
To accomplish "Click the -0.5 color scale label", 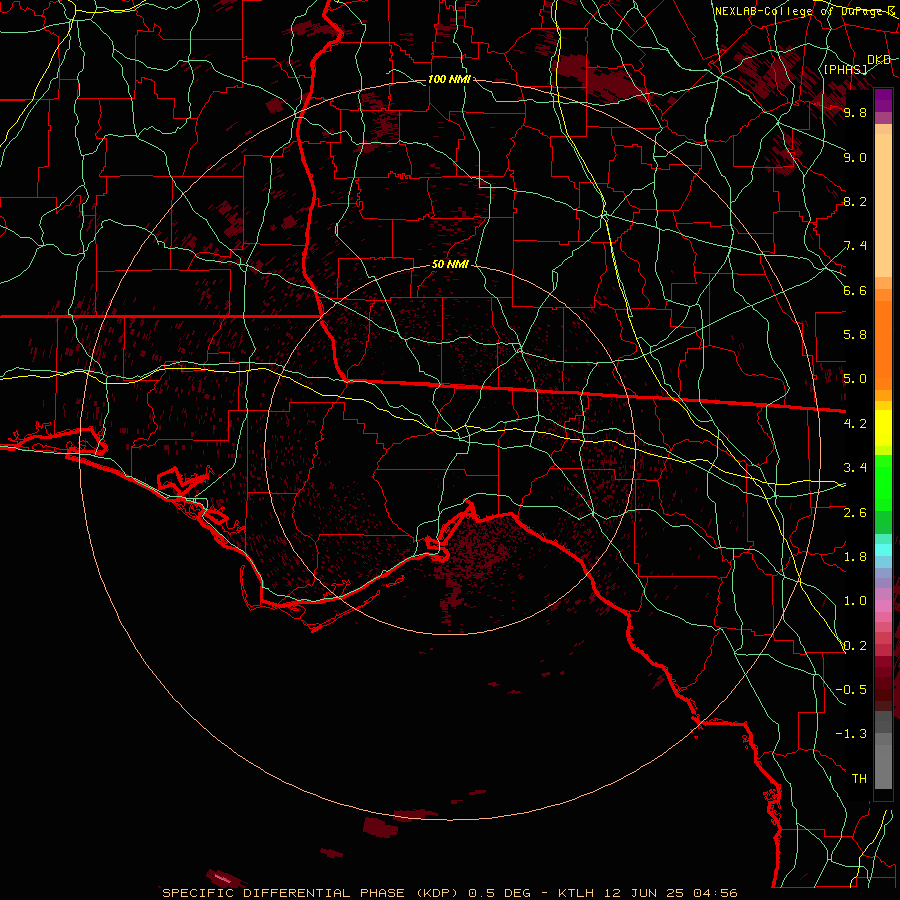I will click(851, 689).
